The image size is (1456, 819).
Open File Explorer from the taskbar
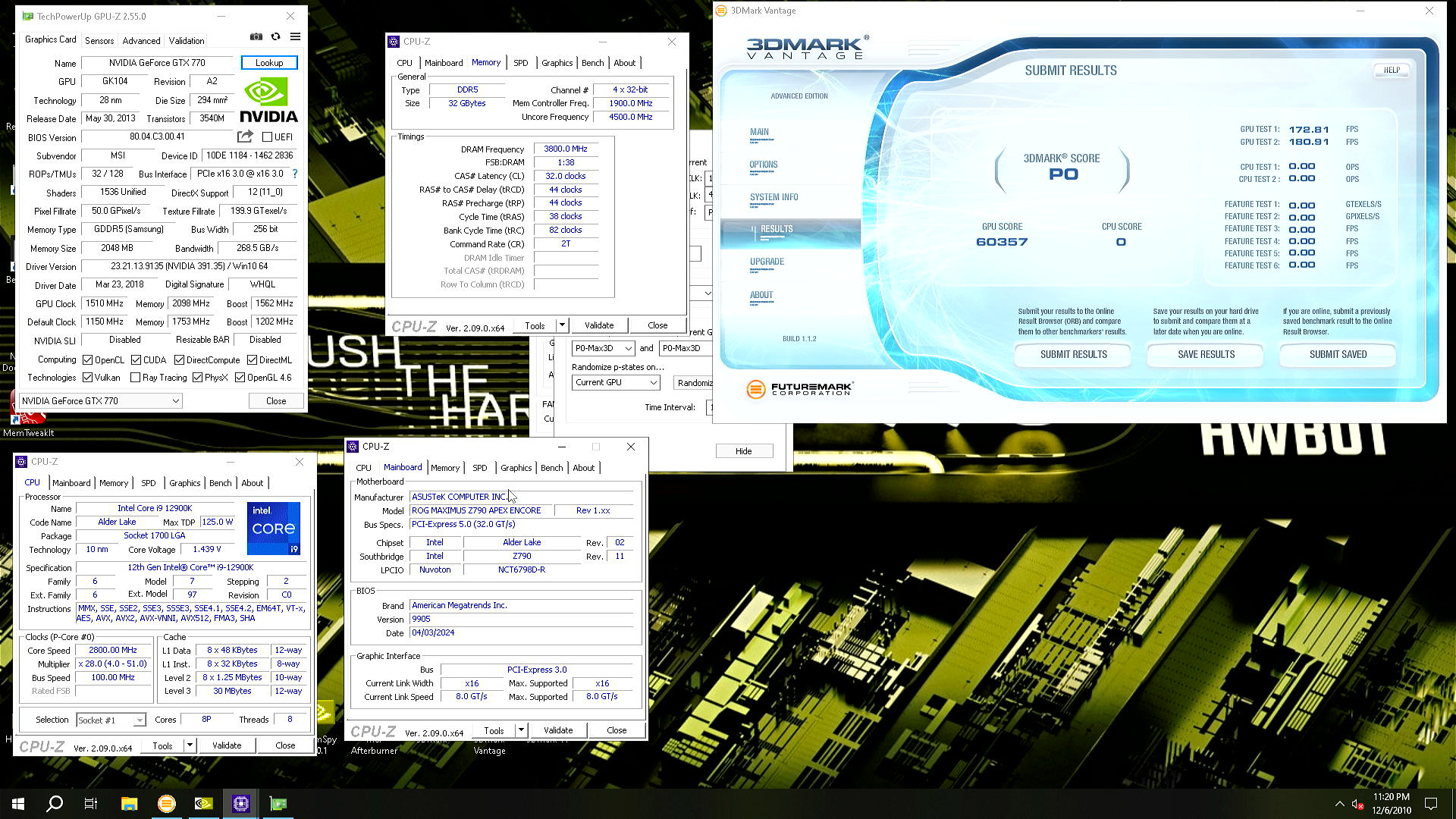pos(129,804)
